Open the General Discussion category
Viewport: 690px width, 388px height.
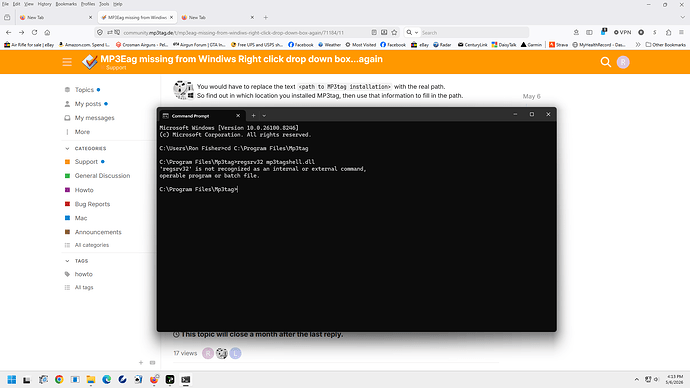pos(102,176)
